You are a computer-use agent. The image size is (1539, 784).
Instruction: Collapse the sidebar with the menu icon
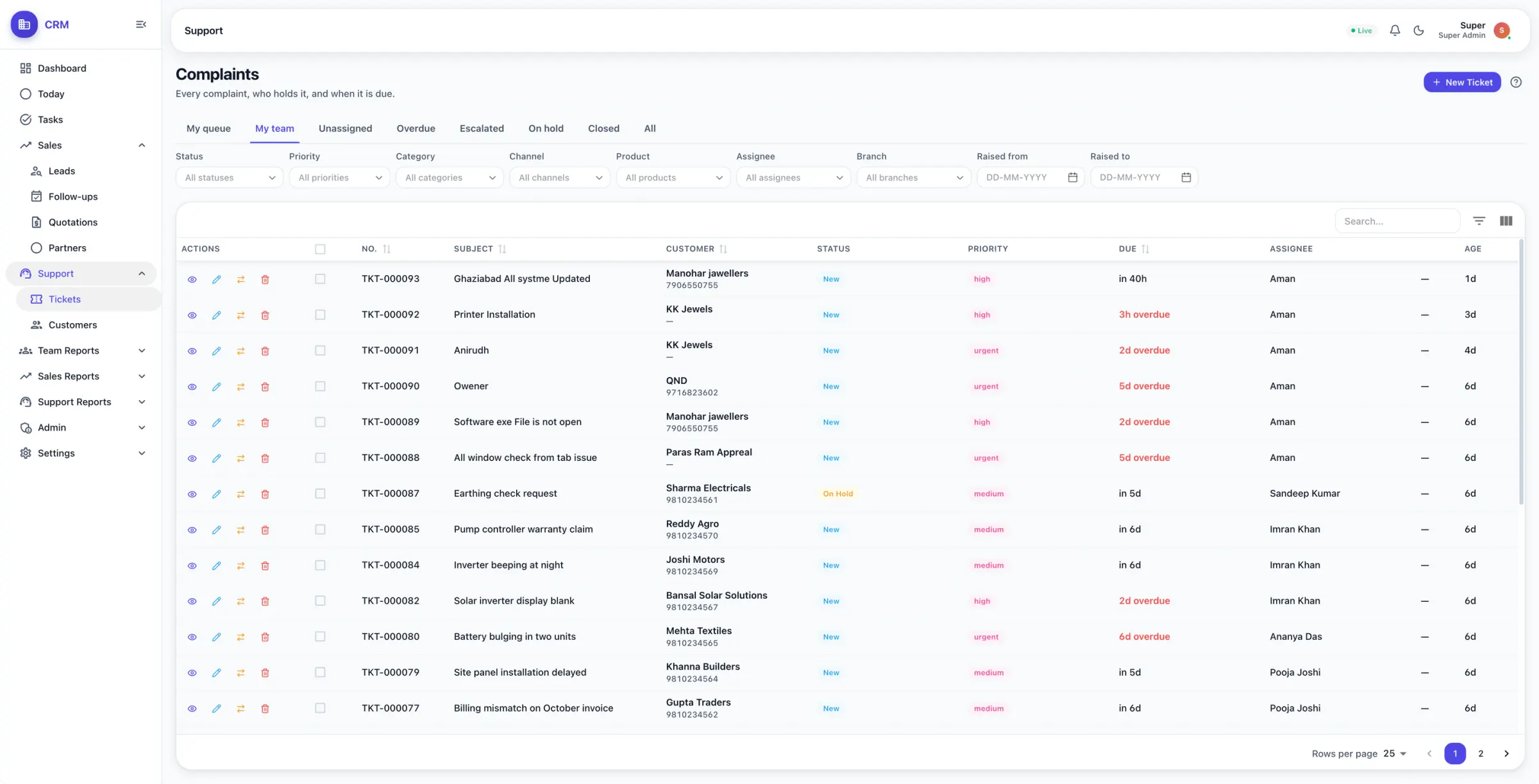click(x=141, y=24)
